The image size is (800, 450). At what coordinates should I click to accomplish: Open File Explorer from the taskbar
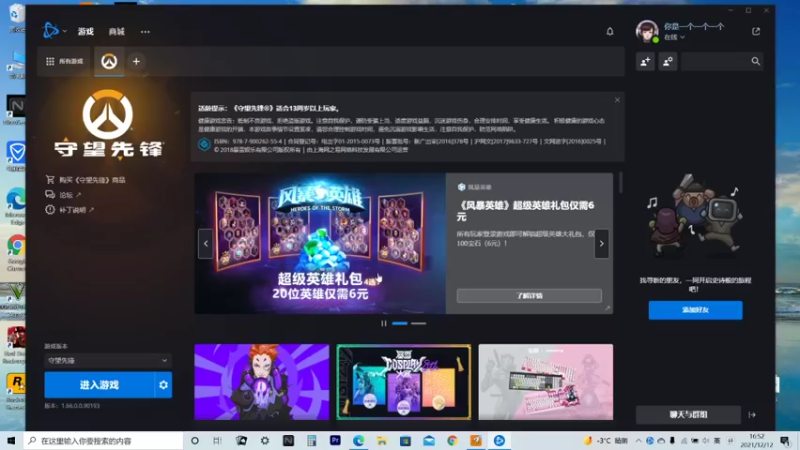[x=382, y=441]
